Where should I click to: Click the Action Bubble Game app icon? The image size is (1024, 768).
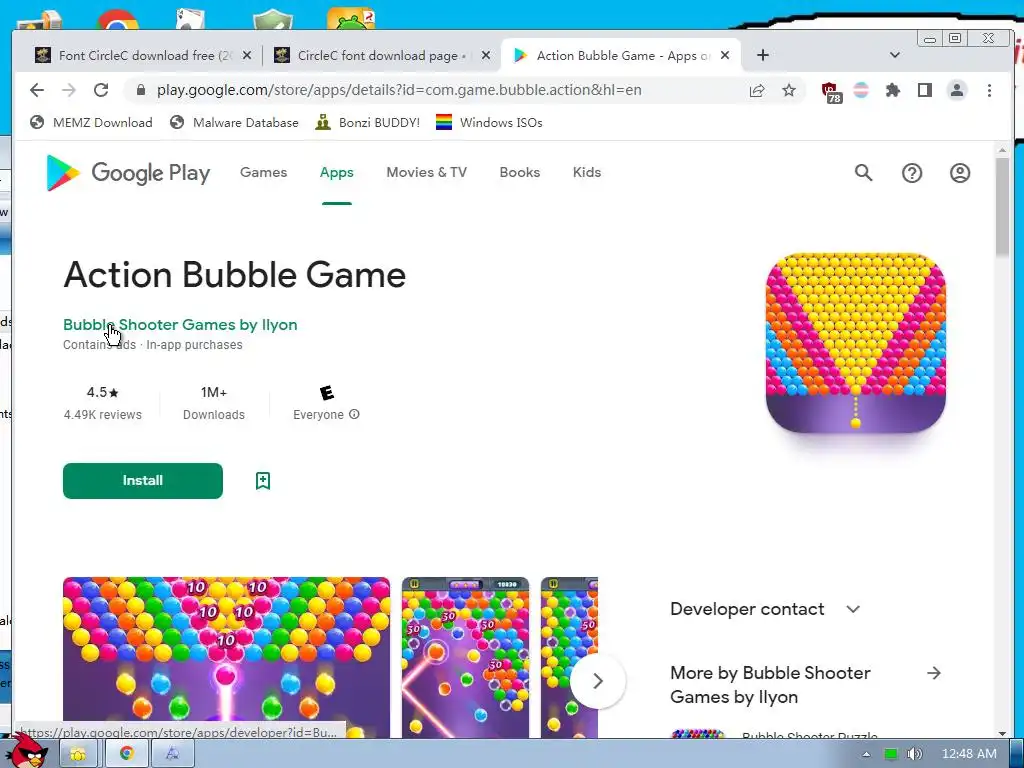tap(856, 343)
